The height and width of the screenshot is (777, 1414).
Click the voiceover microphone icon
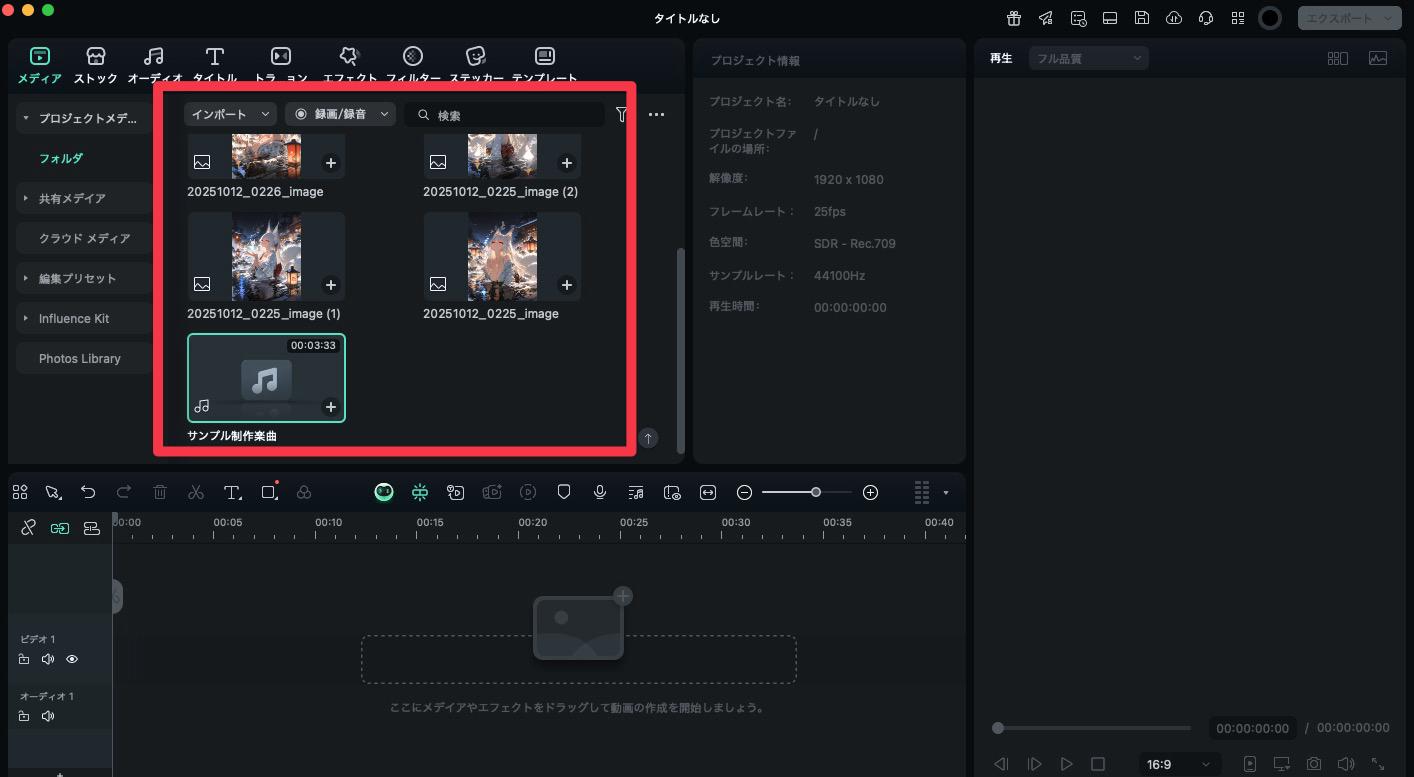pyautogui.click(x=600, y=491)
